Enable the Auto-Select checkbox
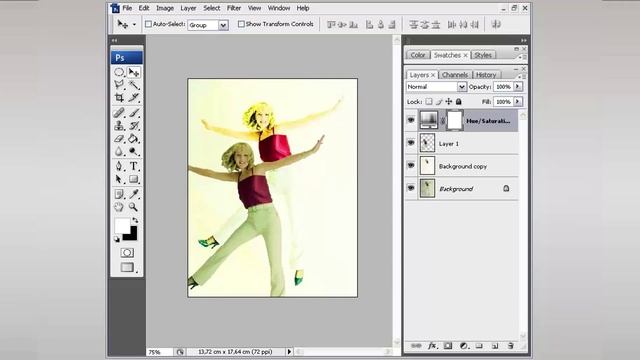The image size is (640, 360). (x=148, y=24)
